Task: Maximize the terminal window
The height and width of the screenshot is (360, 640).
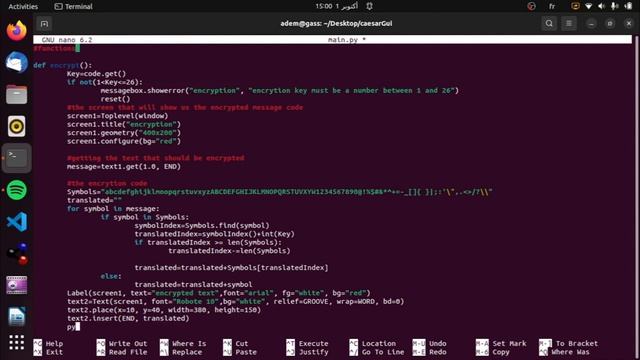Action: click(x=610, y=24)
